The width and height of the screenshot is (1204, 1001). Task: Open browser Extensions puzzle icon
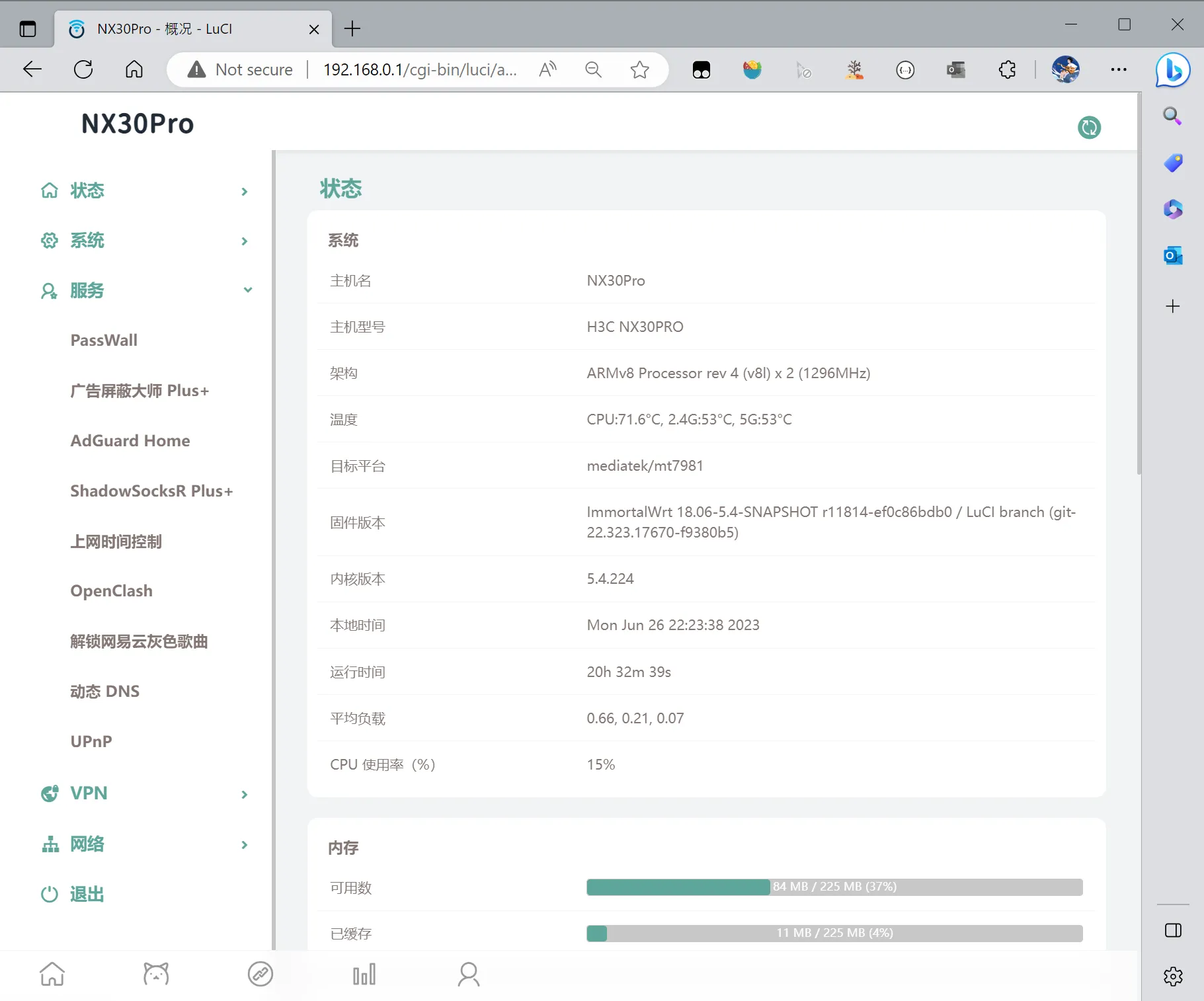click(x=1007, y=69)
